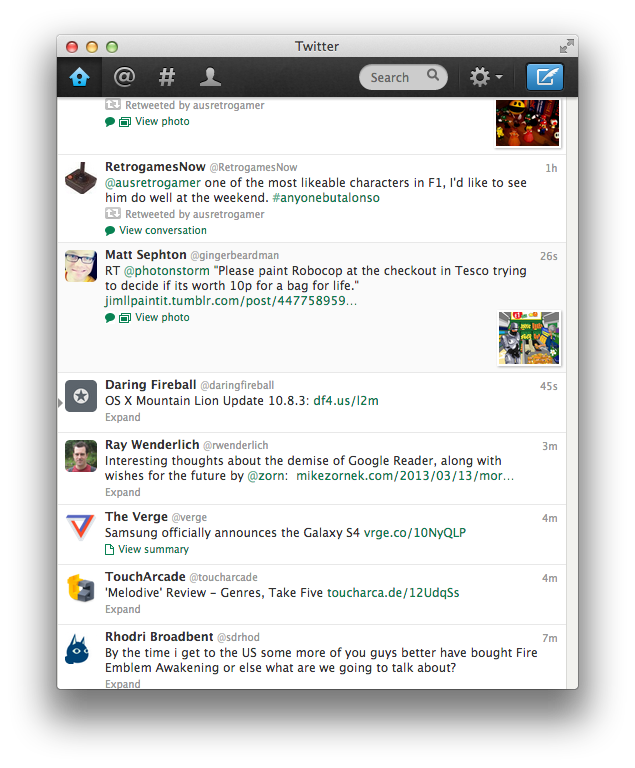Click Rhodri Broadbent's blue avatar
Screen dimensions: 635x768
click(78, 649)
